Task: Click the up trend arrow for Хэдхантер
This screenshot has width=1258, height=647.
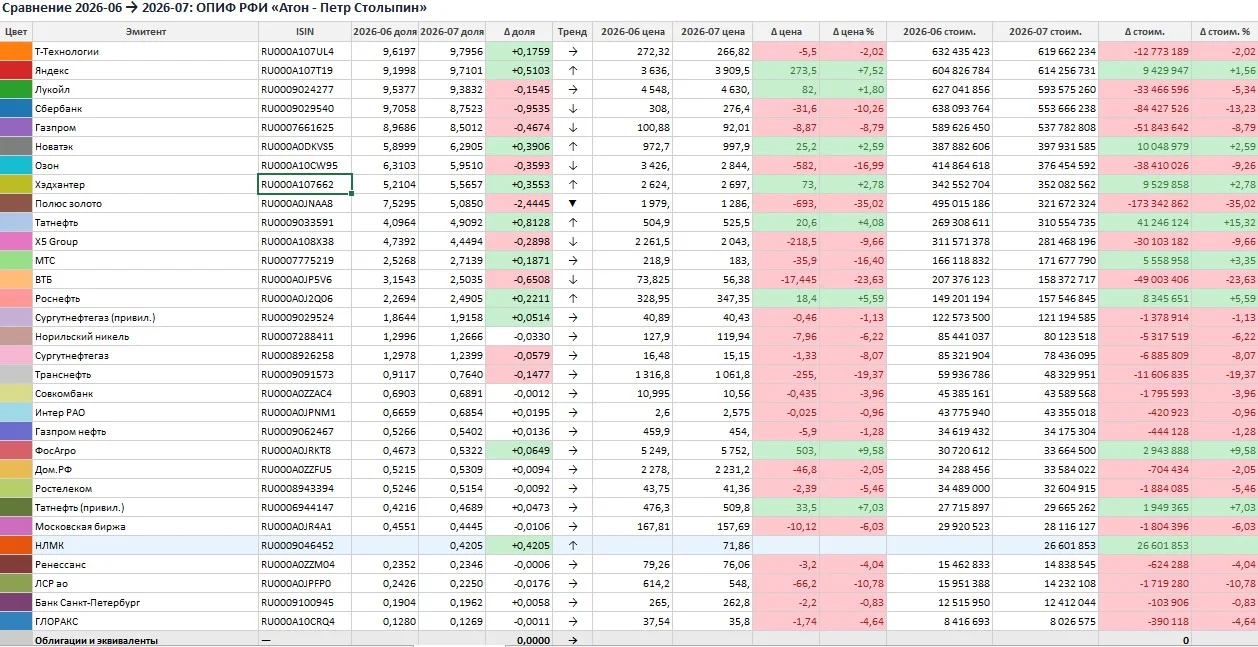Action: click(x=573, y=184)
